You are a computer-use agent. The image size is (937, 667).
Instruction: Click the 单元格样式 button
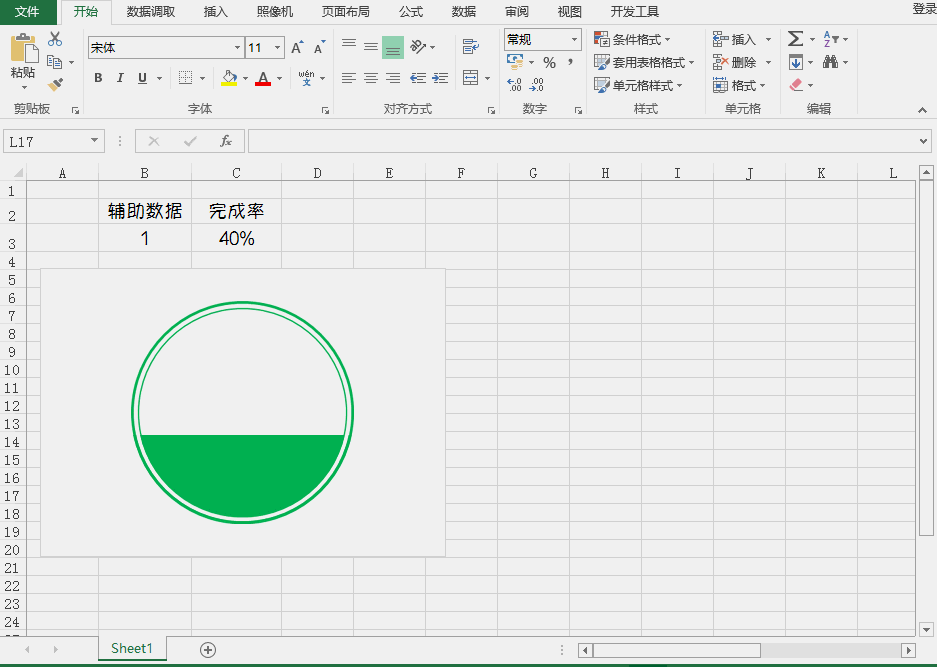[642, 84]
